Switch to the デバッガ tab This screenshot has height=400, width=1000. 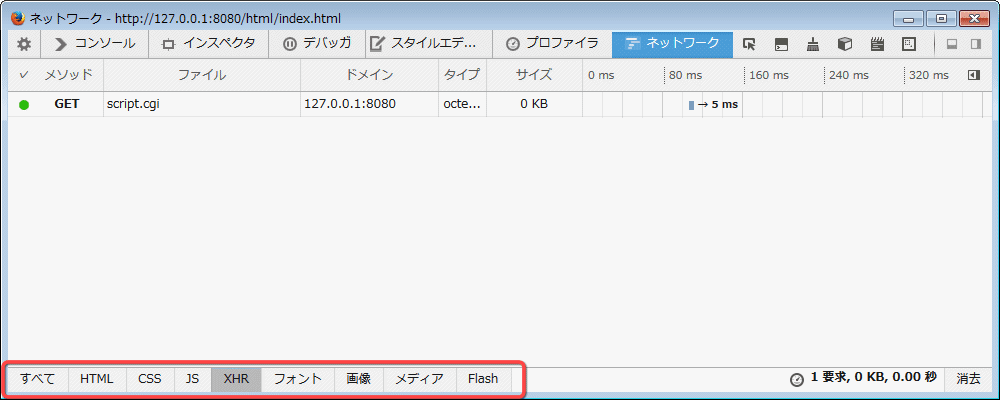[318, 44]
